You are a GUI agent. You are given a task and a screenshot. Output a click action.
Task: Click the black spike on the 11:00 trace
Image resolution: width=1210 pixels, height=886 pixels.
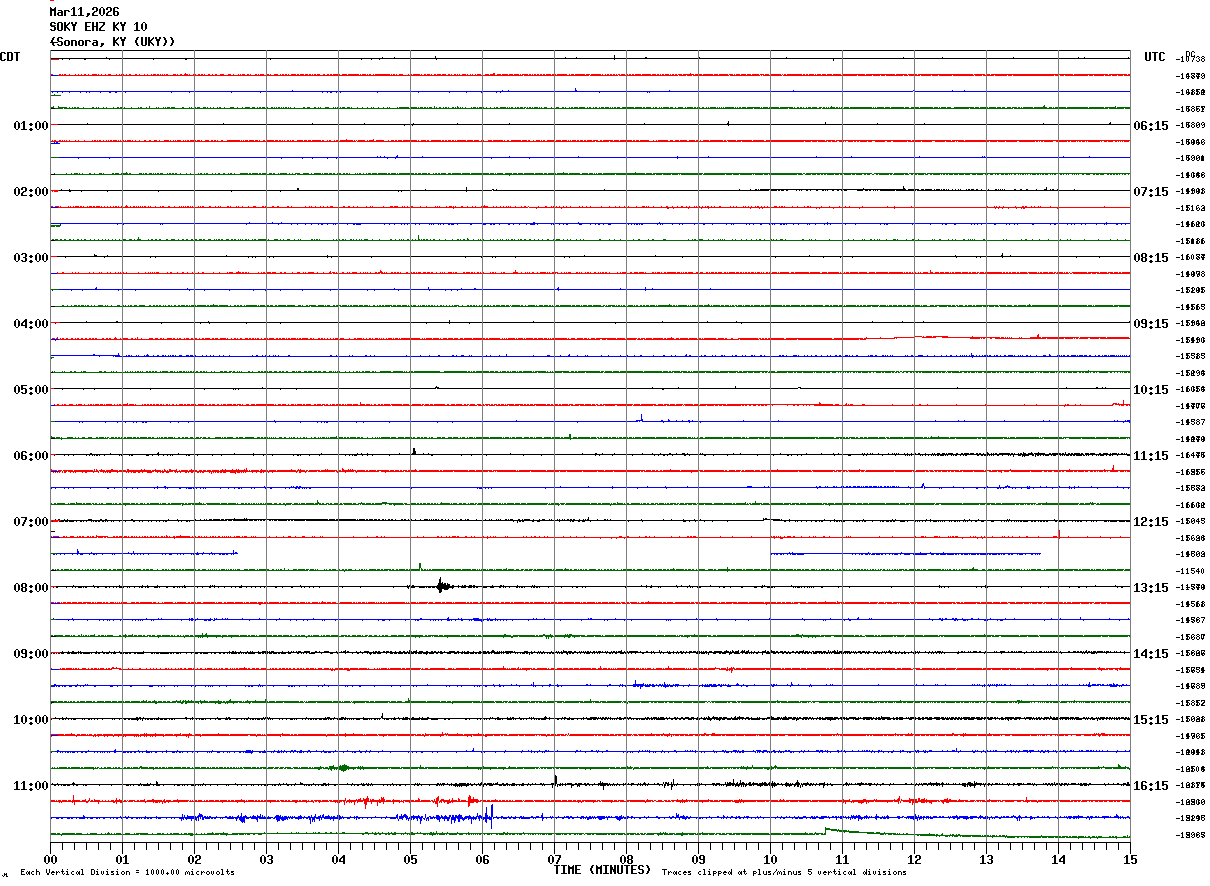tap(555, 779)
